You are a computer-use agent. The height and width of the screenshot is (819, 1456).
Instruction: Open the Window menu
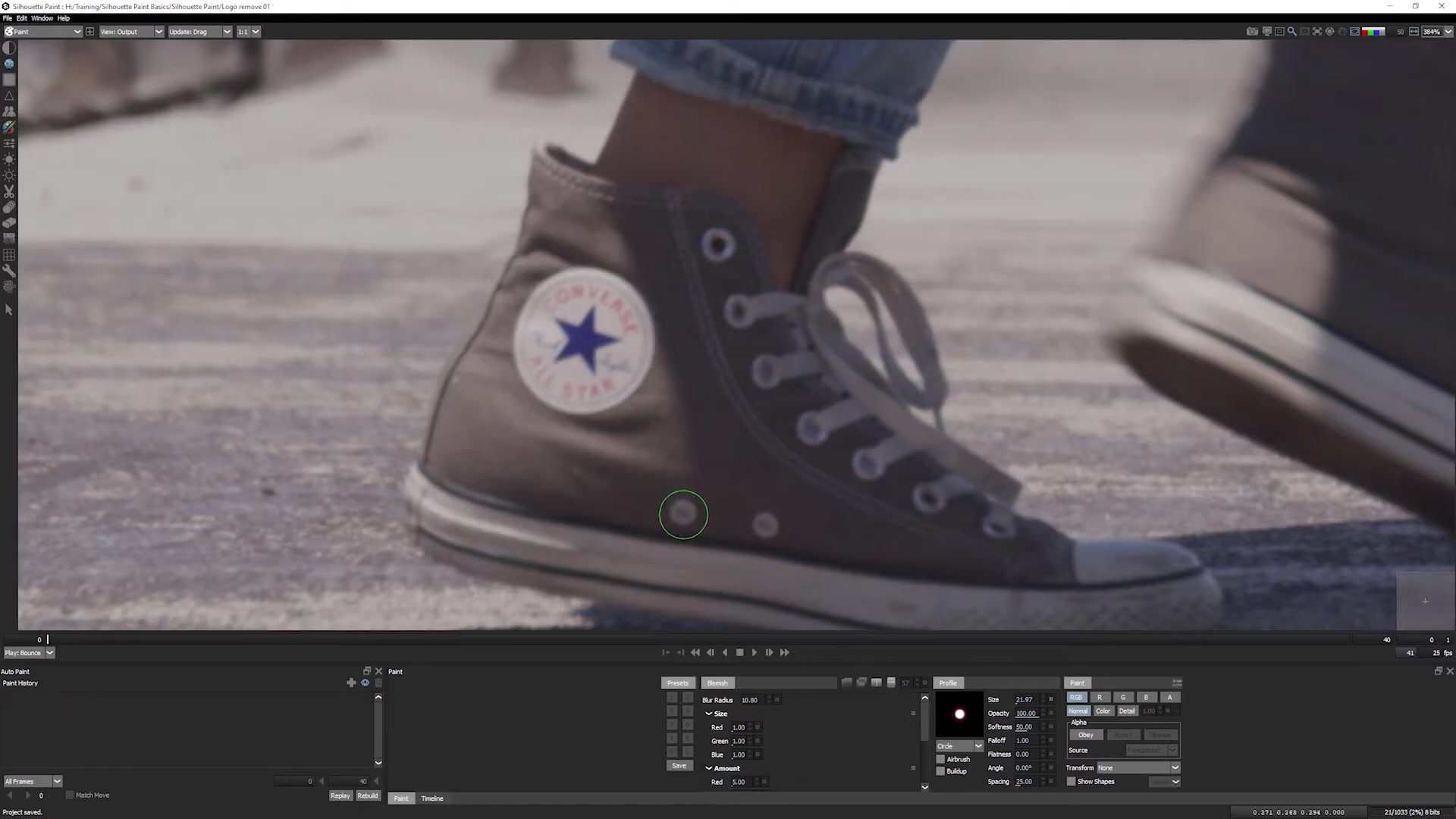pyautogui.click(x=42, y=18)
